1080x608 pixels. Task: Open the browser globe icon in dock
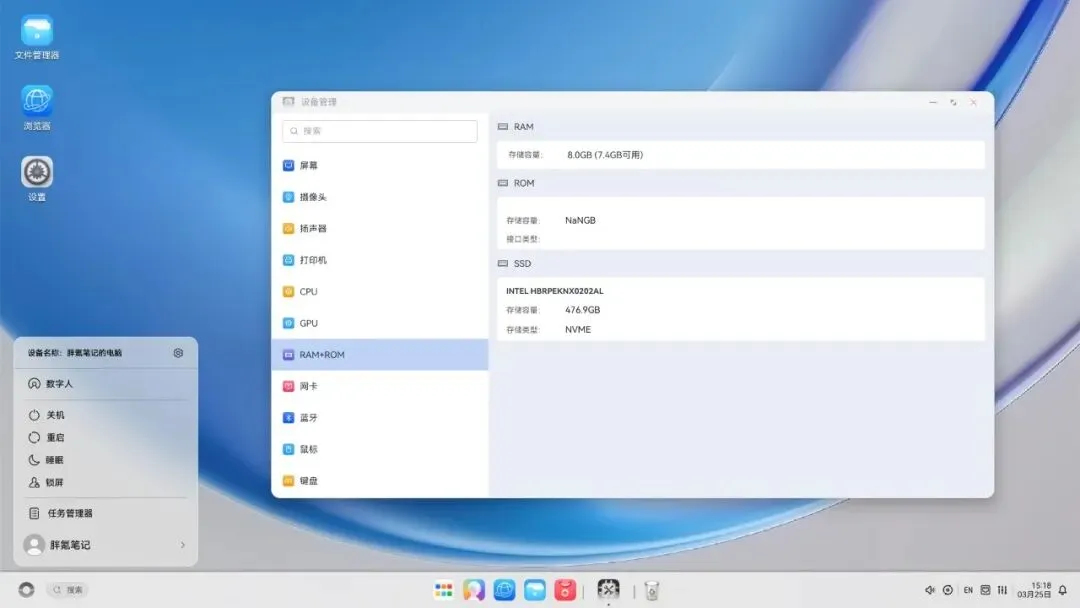click(x=504, y=590)
